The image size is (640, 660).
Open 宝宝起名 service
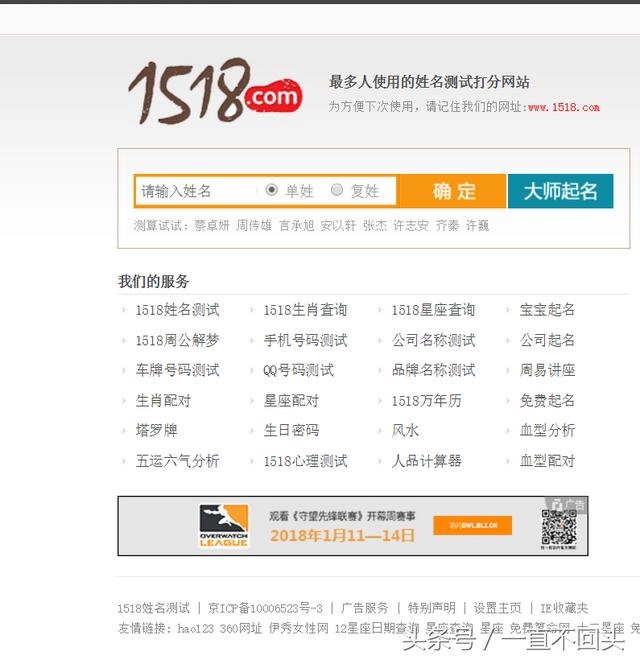tap(547, 310)
